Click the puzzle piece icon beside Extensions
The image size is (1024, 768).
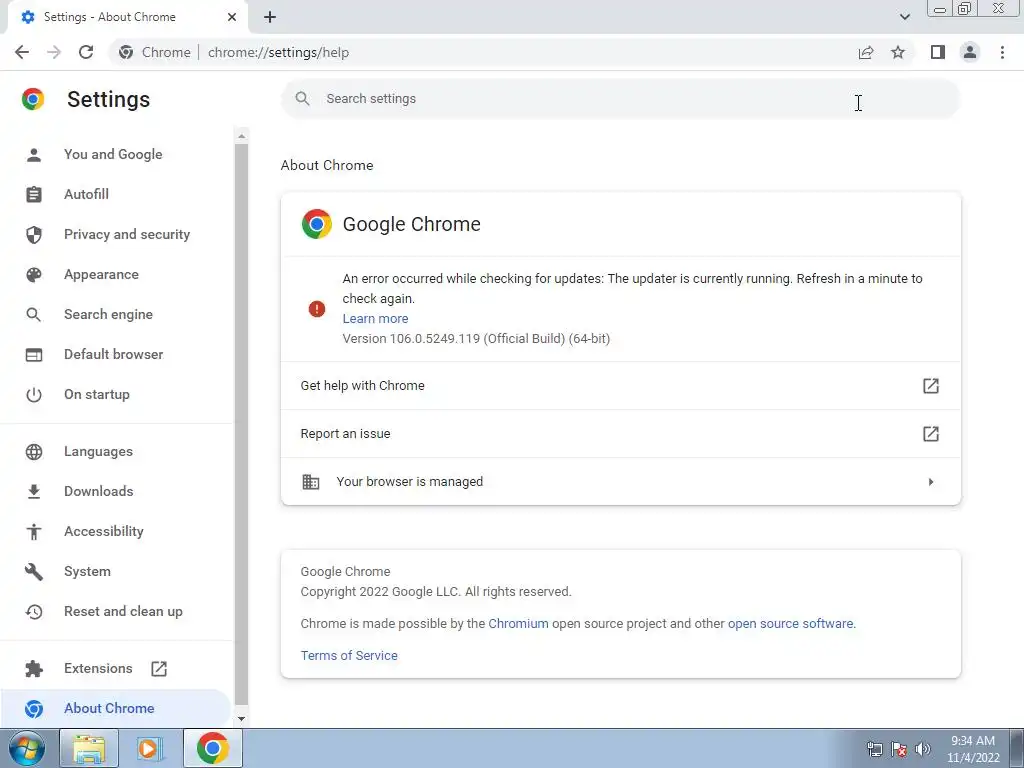tap(34, 669)
